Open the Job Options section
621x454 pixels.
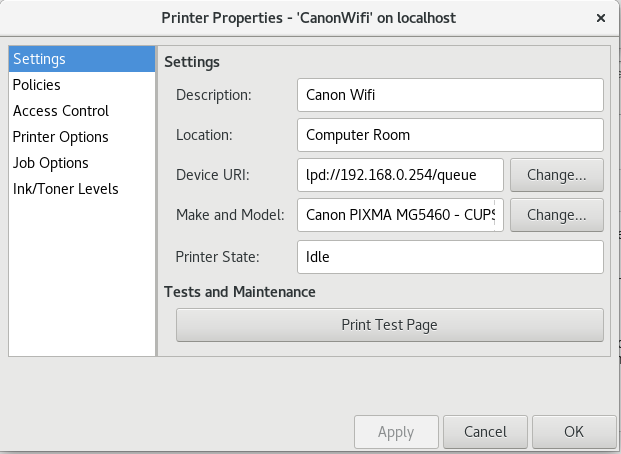[x=82, y=163]
